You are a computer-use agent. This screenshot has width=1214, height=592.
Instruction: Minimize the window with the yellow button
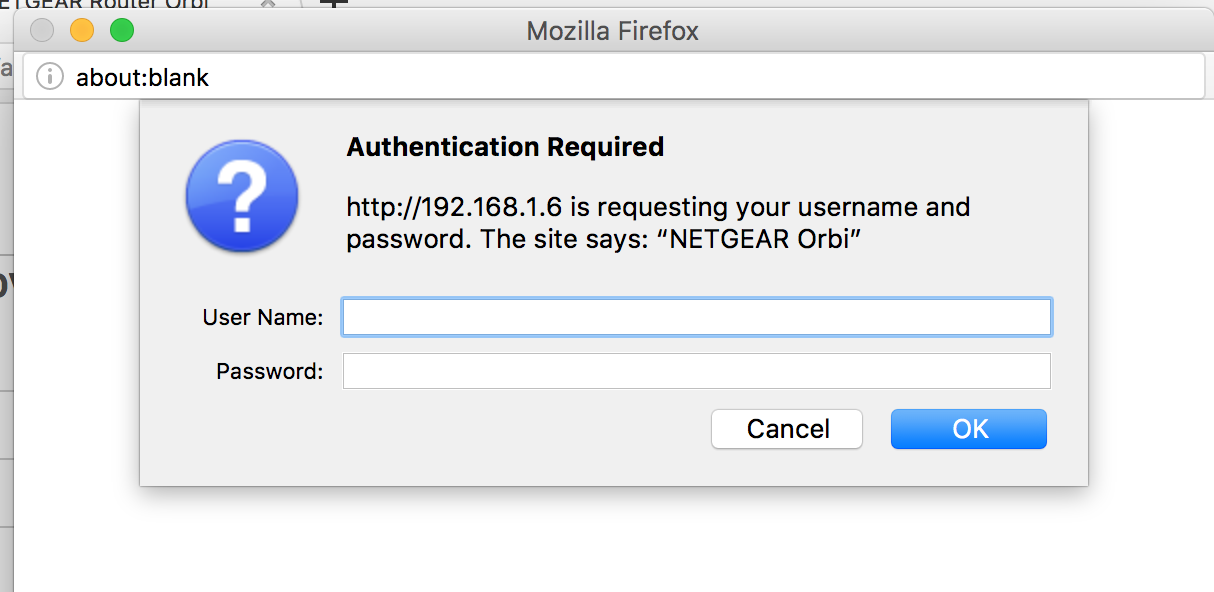click(x=82, y=31)
